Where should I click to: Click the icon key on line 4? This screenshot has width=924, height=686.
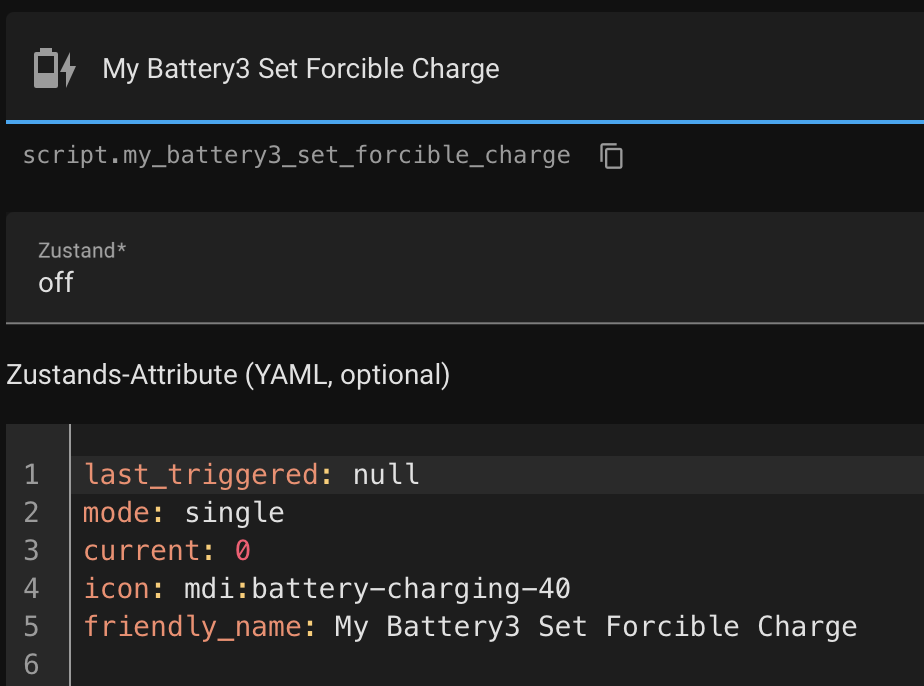coord(116,589)
